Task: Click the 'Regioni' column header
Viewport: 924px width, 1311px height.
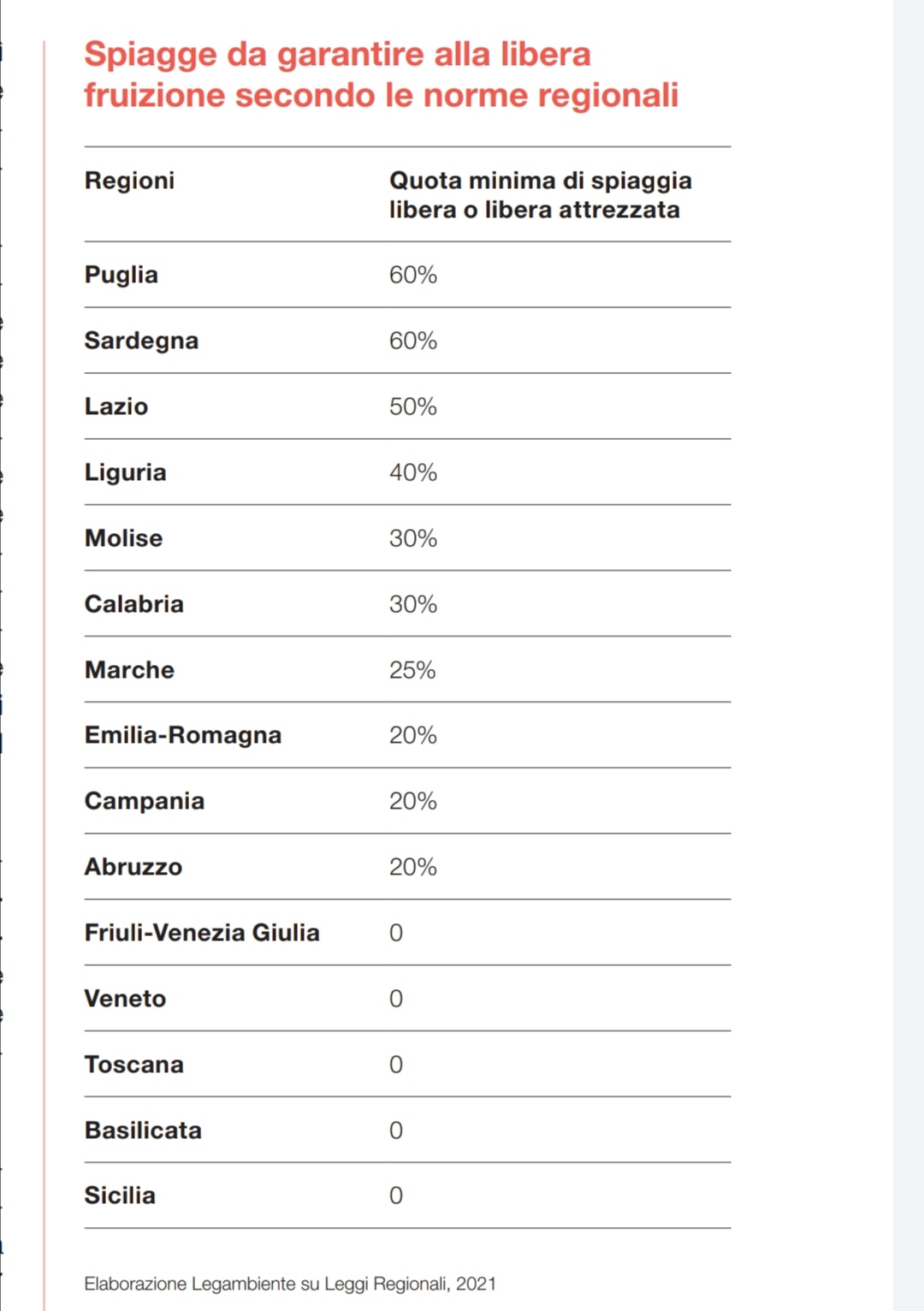Action: [129, 181]
